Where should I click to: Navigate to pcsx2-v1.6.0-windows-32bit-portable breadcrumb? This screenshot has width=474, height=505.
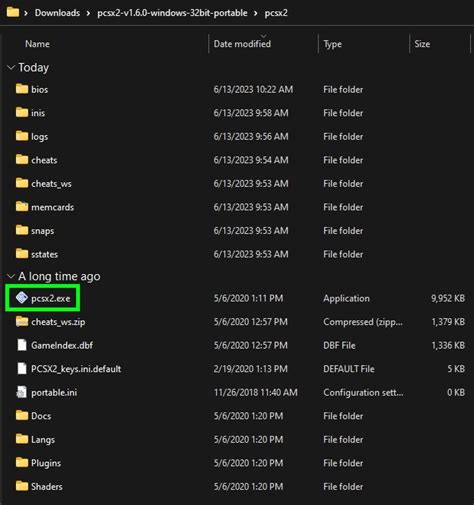tap(172, 13)
